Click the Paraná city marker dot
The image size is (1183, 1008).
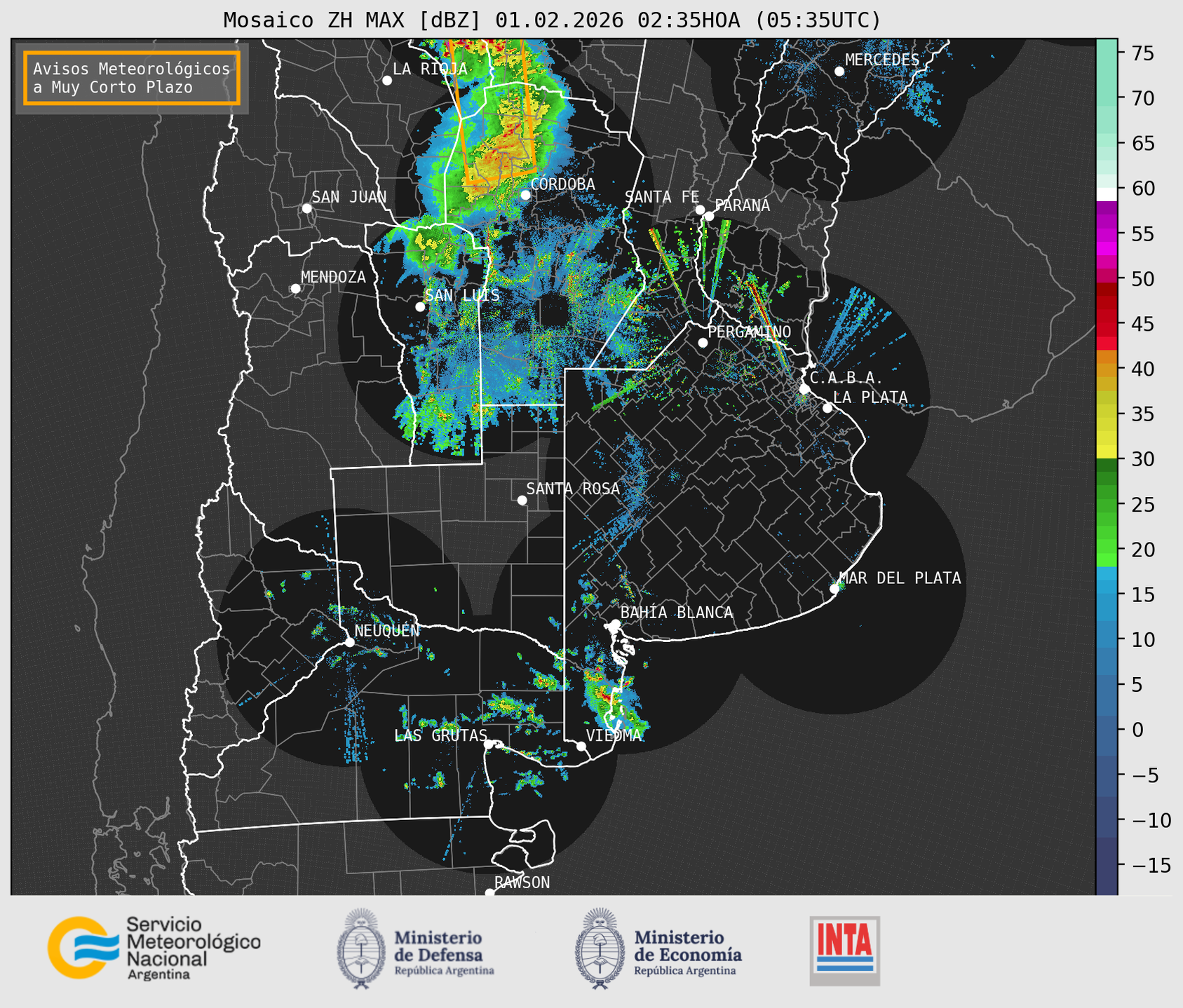pos(709,216)
